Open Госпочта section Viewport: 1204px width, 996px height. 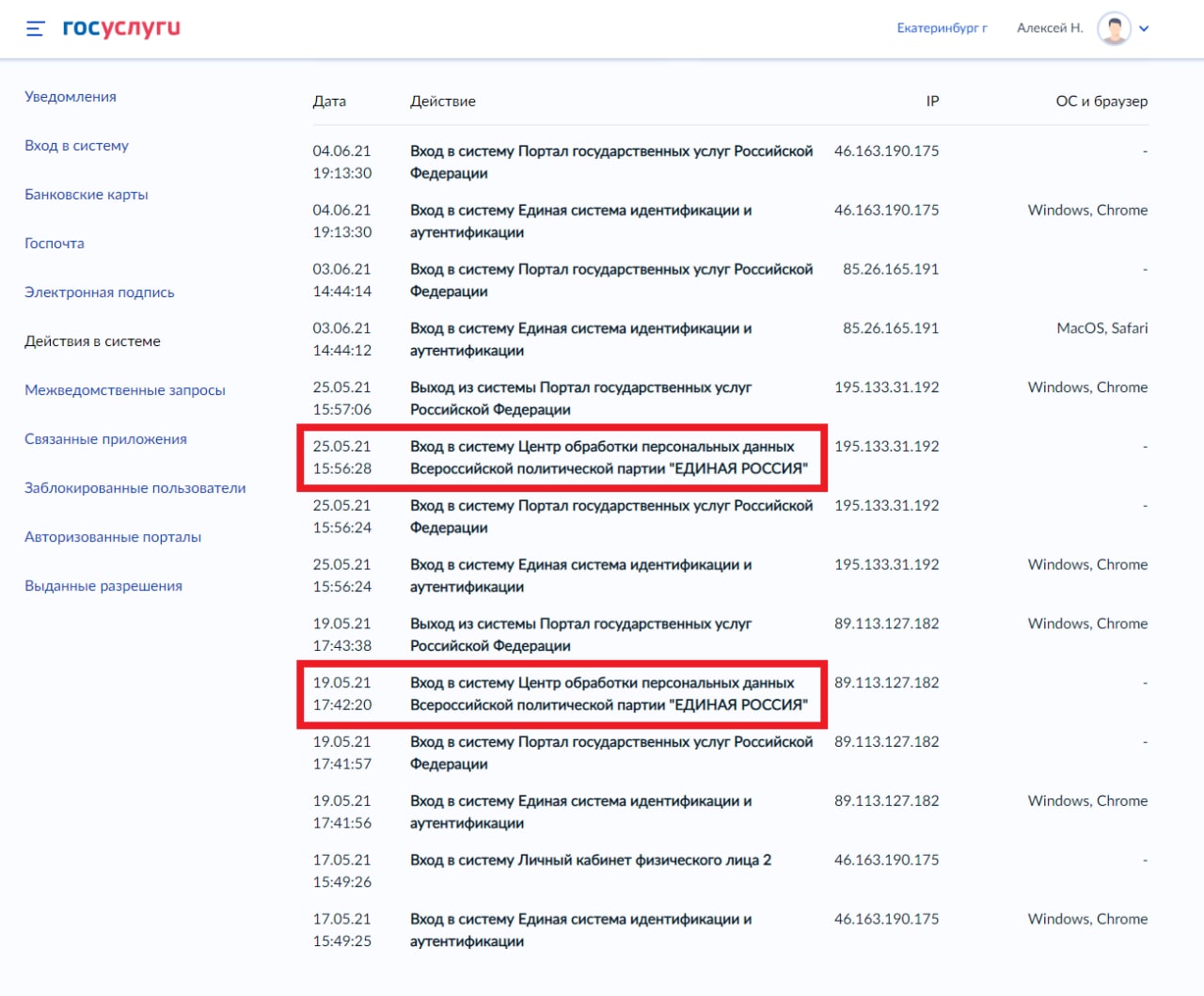[x=55, y=244]
